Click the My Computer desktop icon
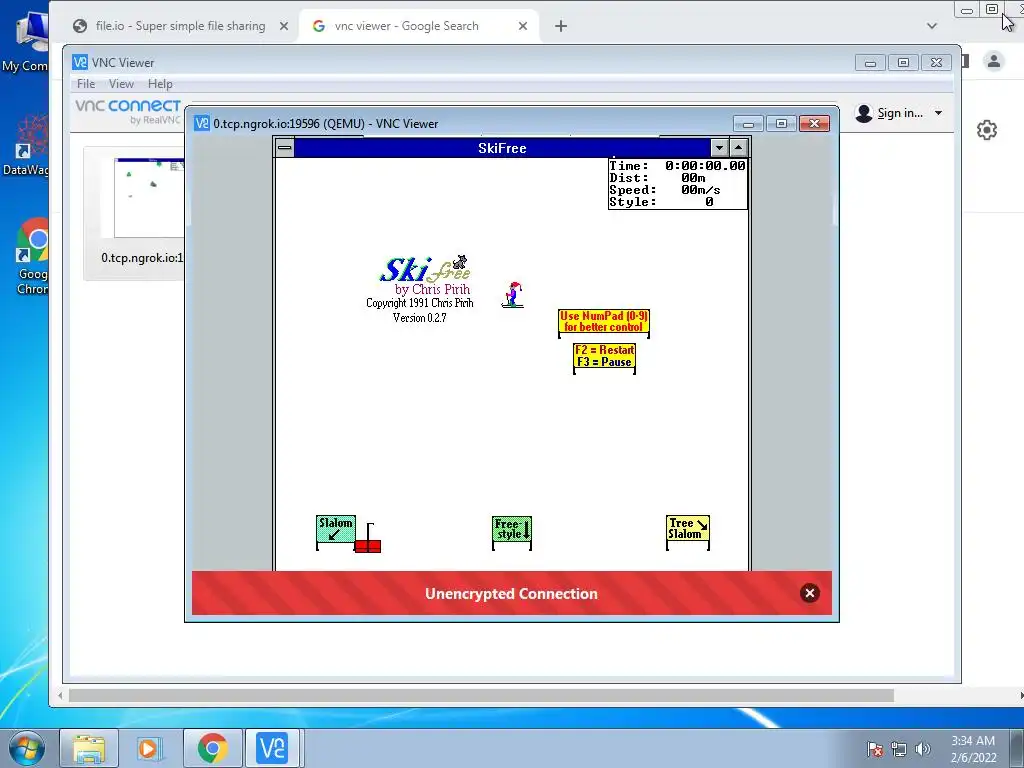1024x768 pixels. click(27, 40)
